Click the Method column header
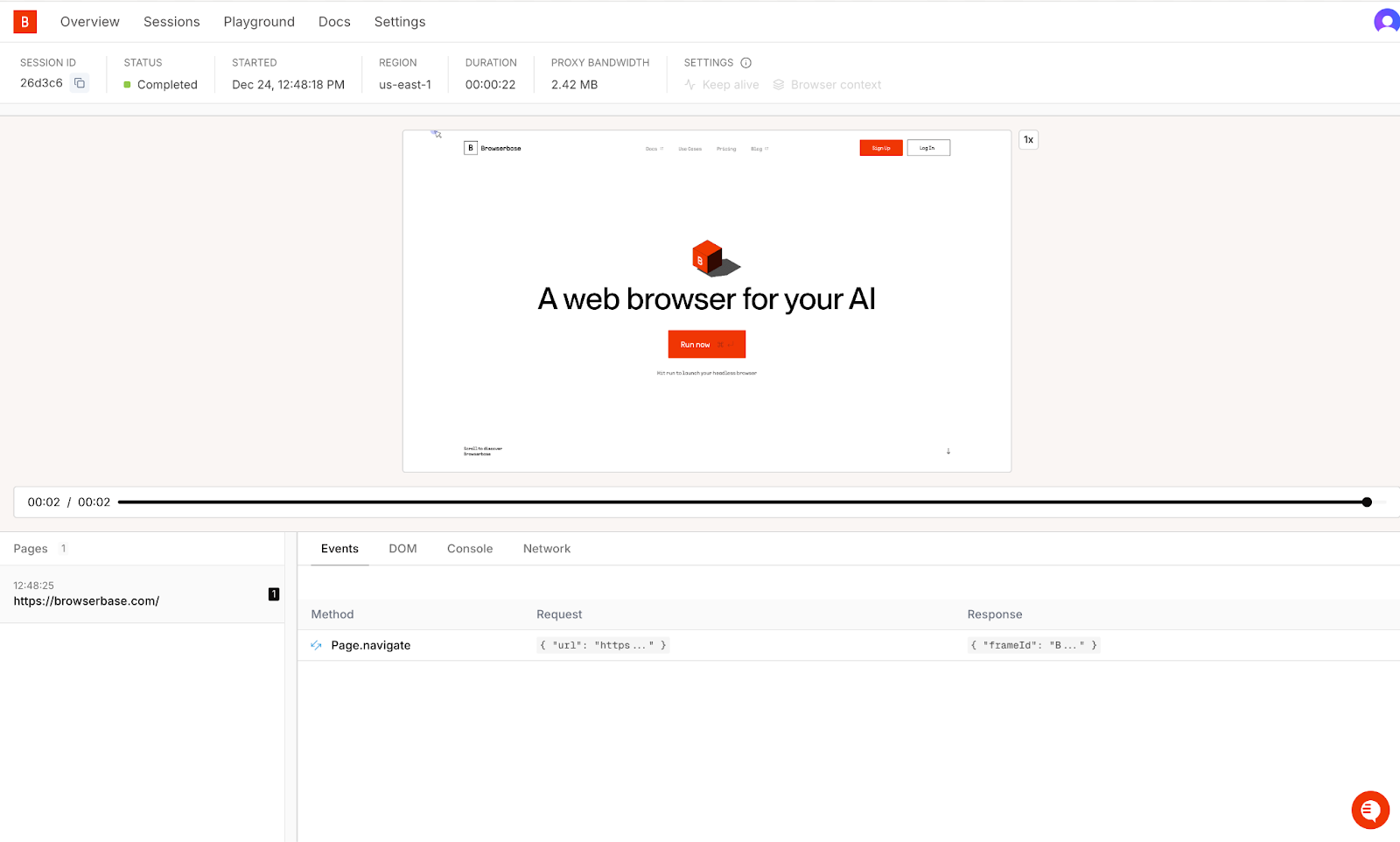Image resolution: width=1400 pixels, height=842 pixels. (x=332, y=614)
